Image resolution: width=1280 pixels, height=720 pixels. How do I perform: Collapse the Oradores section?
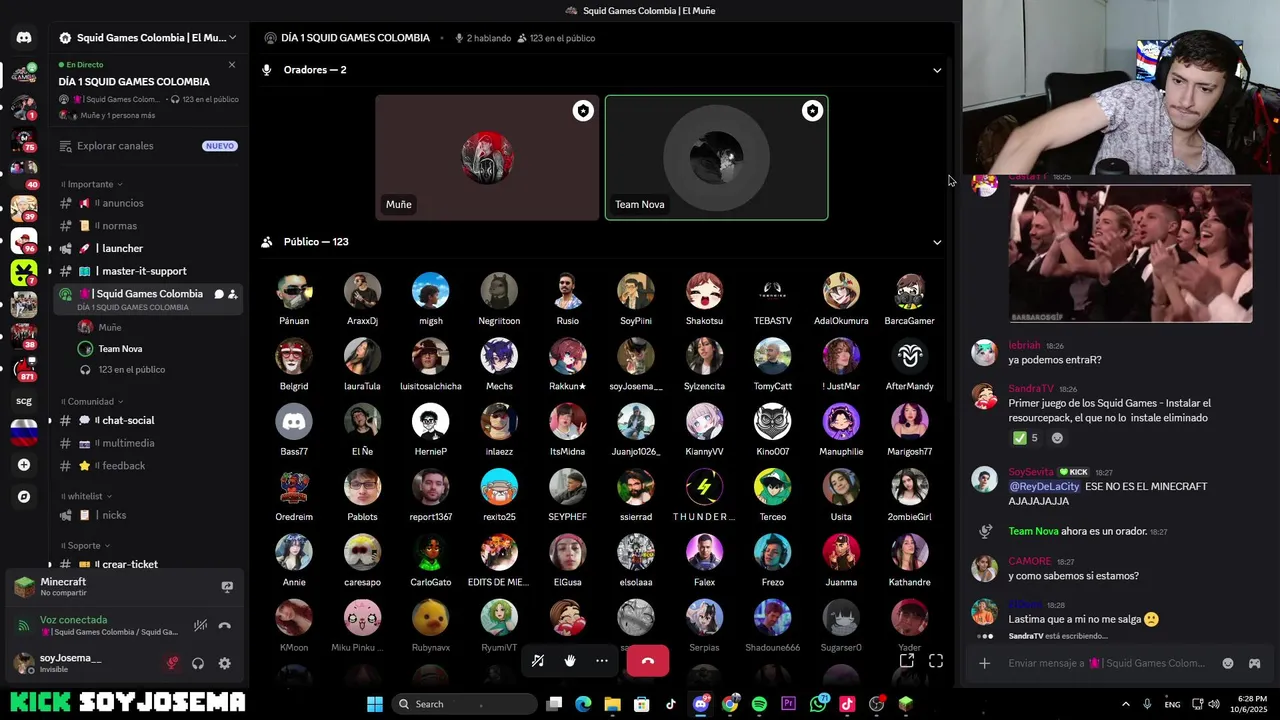tap(937, 70)
